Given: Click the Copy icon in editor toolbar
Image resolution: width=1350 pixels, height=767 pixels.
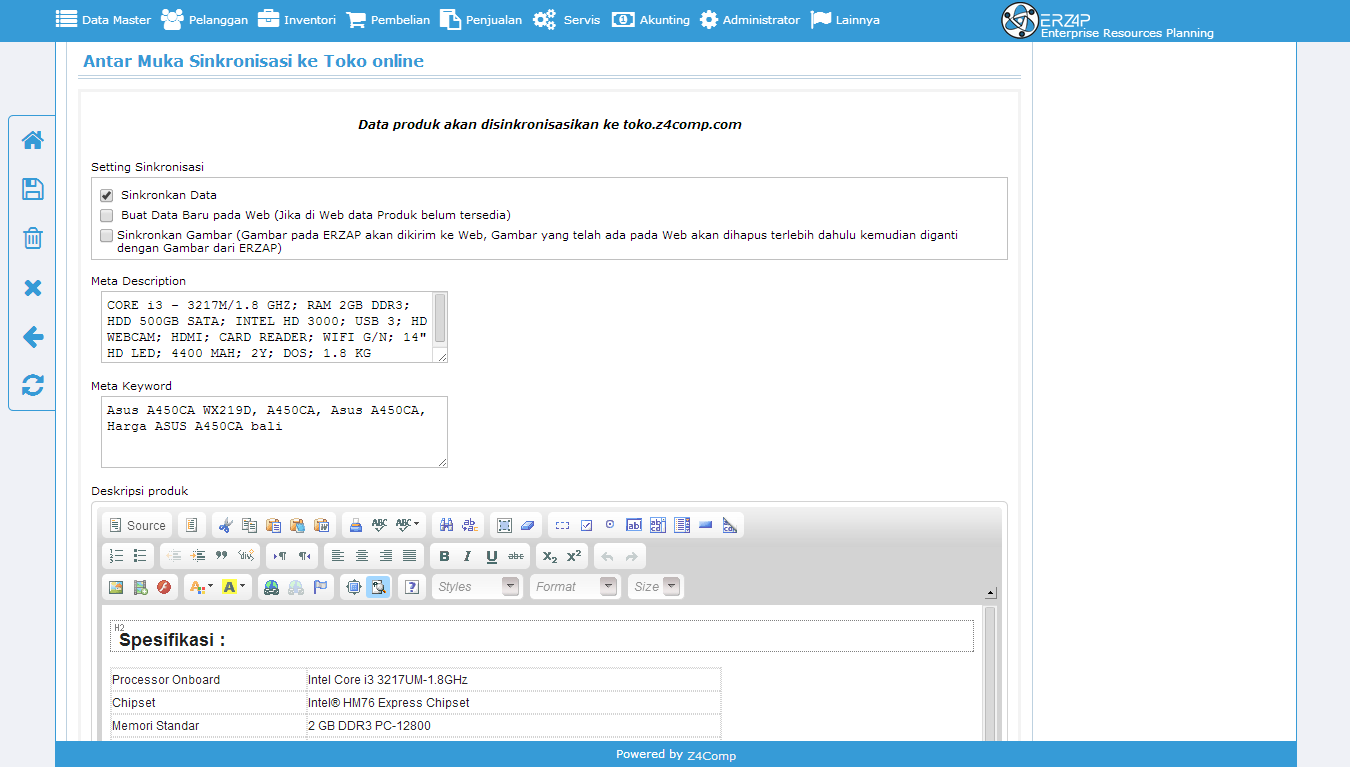Looking at the screenshot, I should (x=249, y=526).
